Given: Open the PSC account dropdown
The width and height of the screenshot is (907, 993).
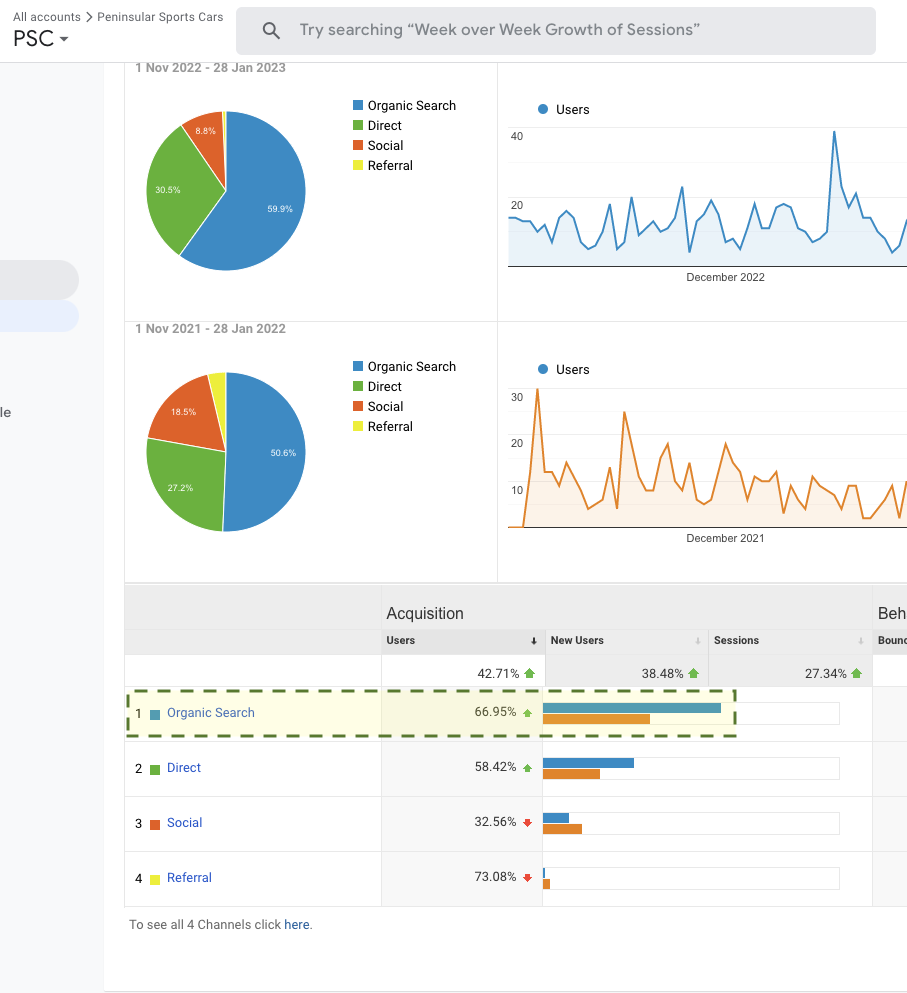Looking at the screenshot, I should click(x=41, y=39).
